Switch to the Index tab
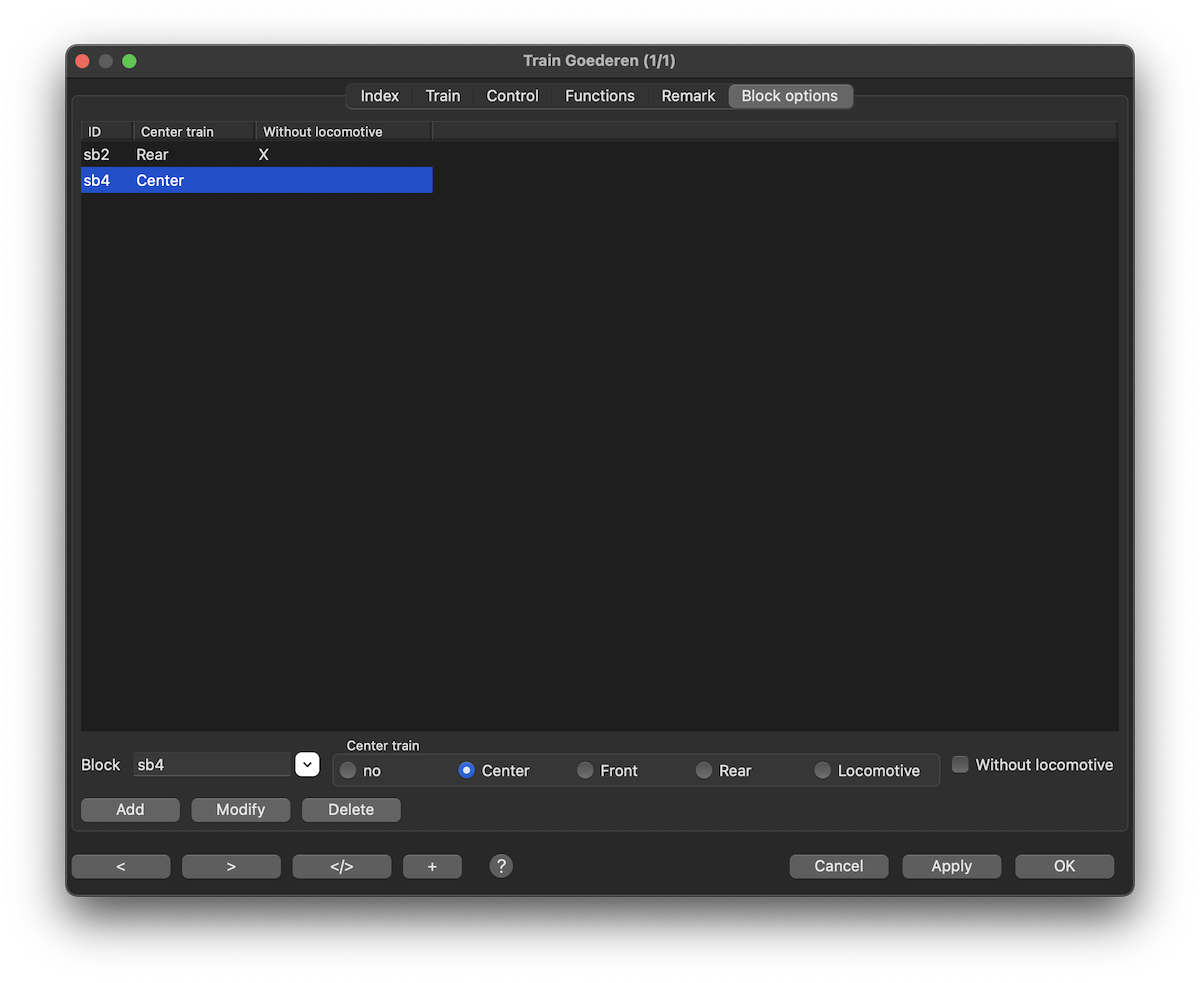This screenshot has width=1200, height=983. tap(379, 96)
